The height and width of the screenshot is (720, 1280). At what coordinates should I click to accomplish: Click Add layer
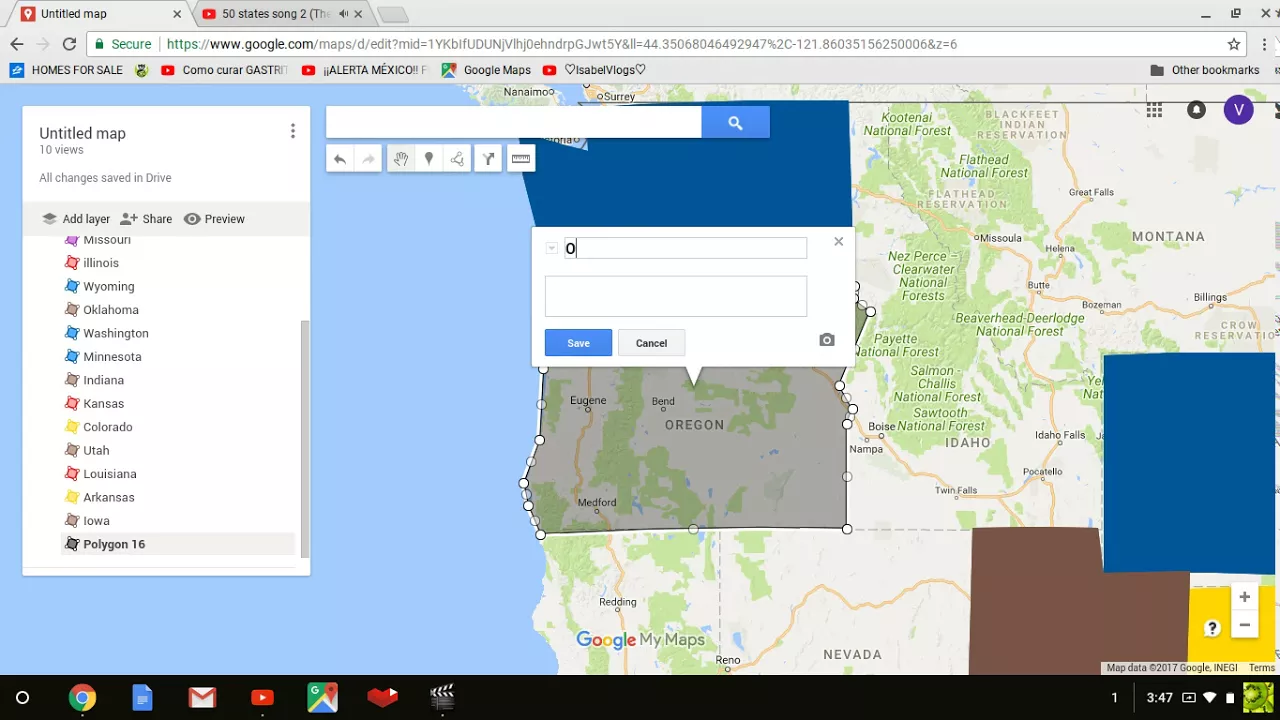(76, 219)
